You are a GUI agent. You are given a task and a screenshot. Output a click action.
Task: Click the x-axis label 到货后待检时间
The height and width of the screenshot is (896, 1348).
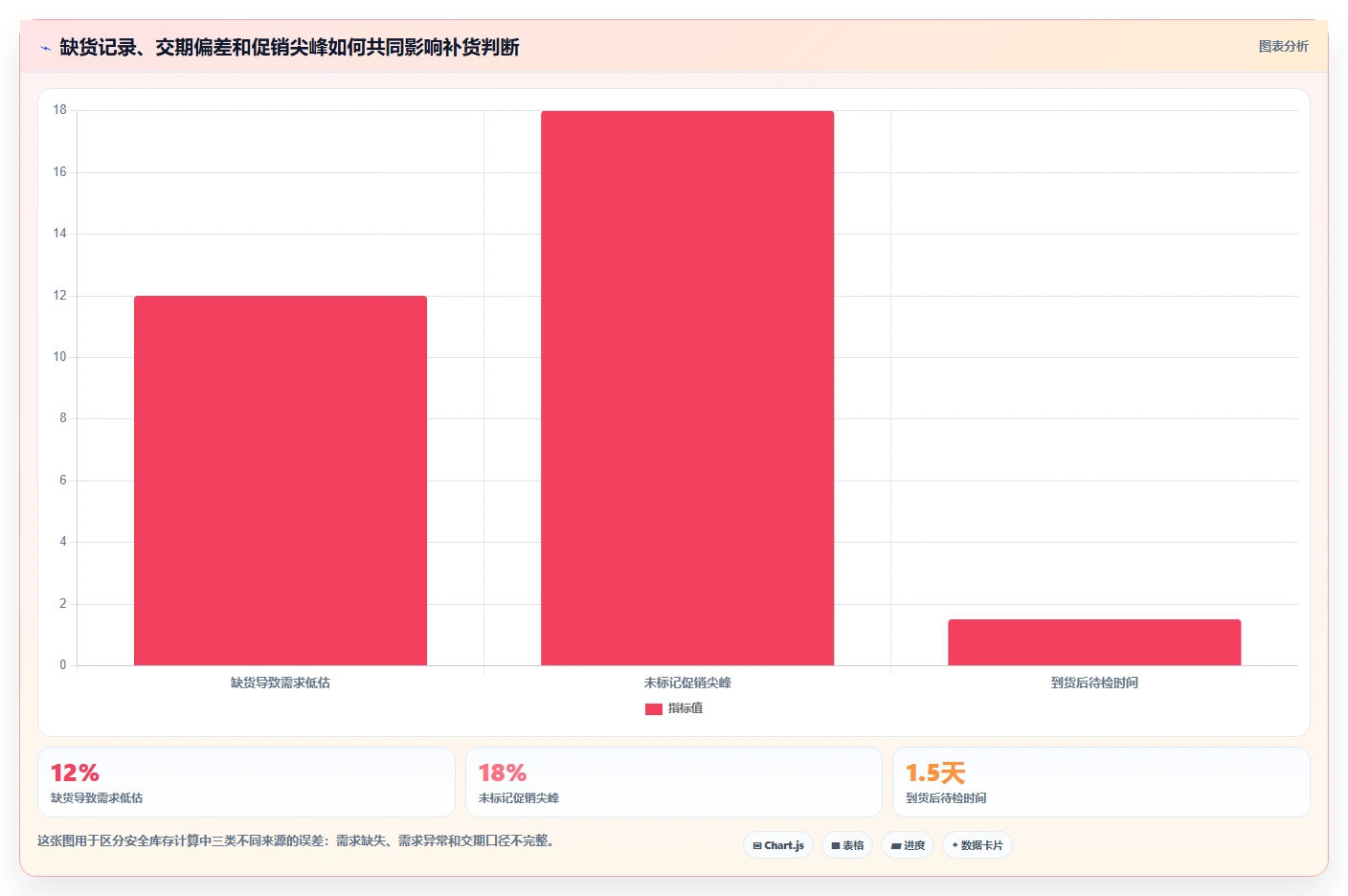tap(1094, 683)
